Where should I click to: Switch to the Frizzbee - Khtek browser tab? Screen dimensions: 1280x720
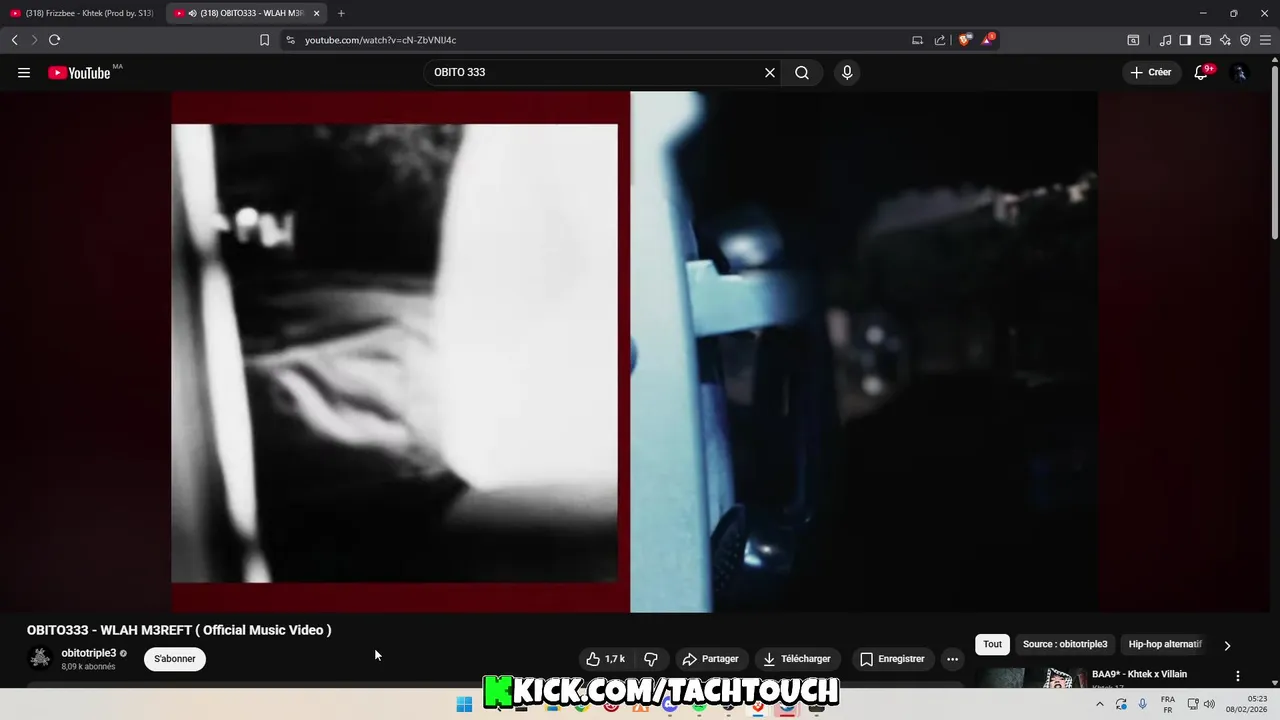(82, 13)
